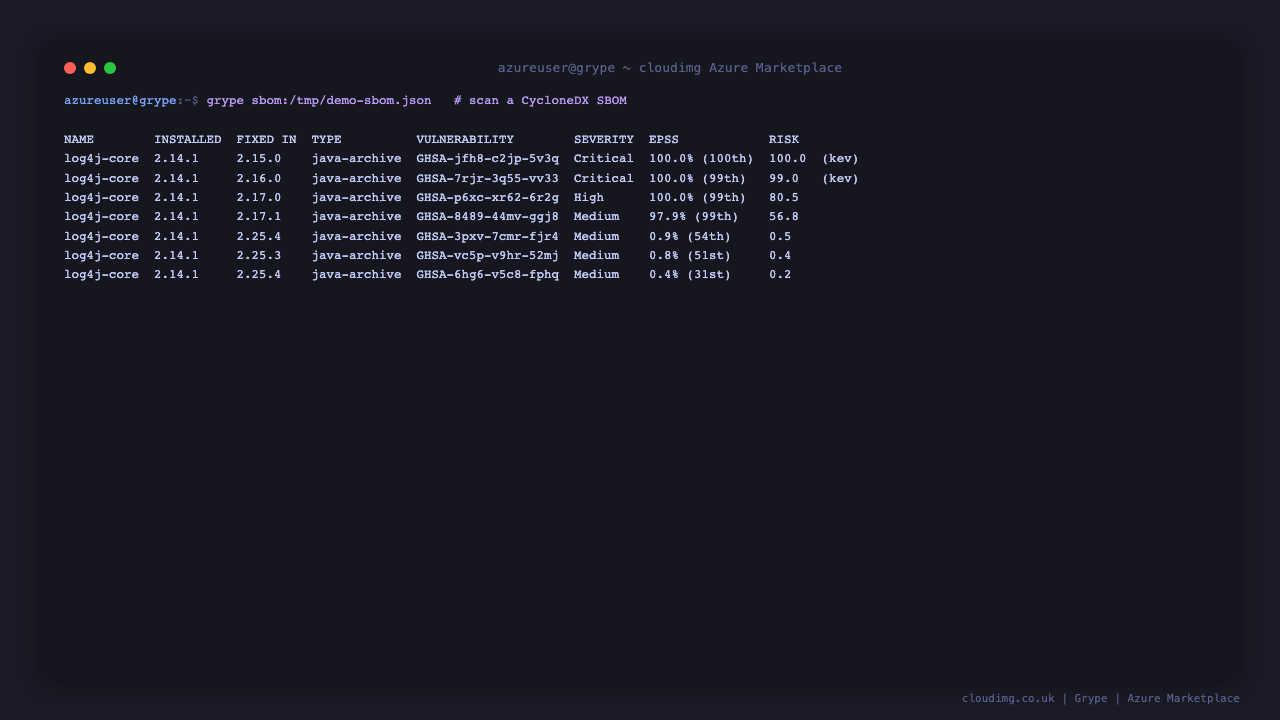Click EPSS value '0.8% (51st)'

[690, 256]
